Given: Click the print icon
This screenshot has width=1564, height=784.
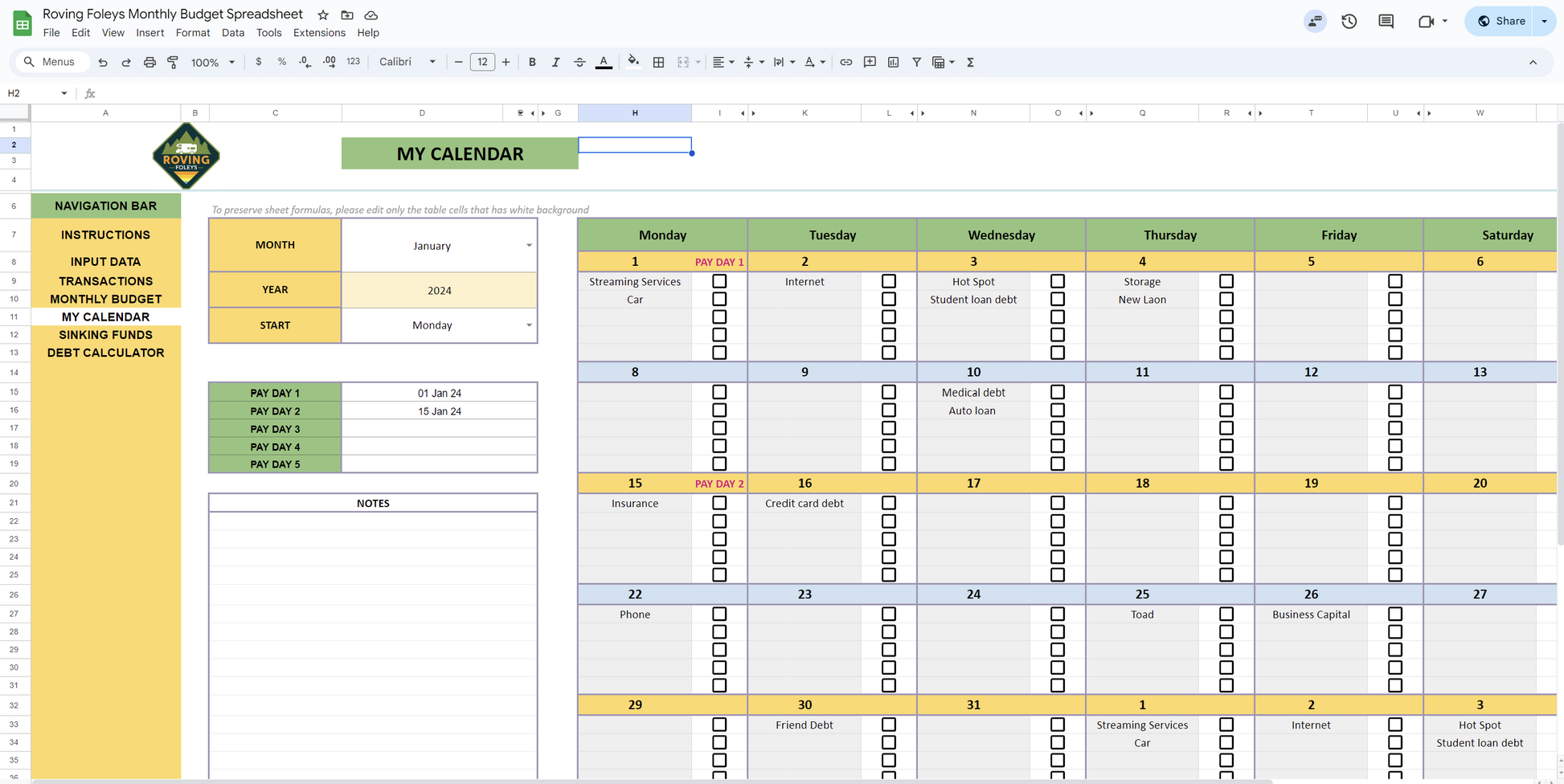Looking at the screenshot, I should (149, 62).
